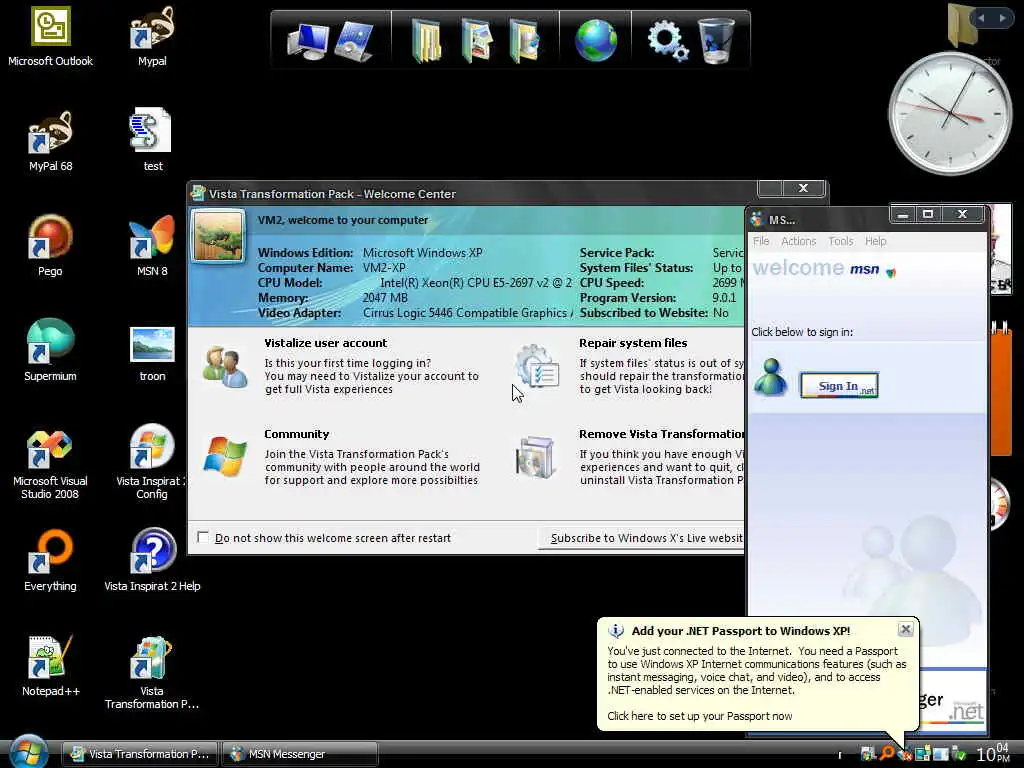Click the Repair system files icon
This screenshot has width=1024, height=768.
click(x=537, y=366)
